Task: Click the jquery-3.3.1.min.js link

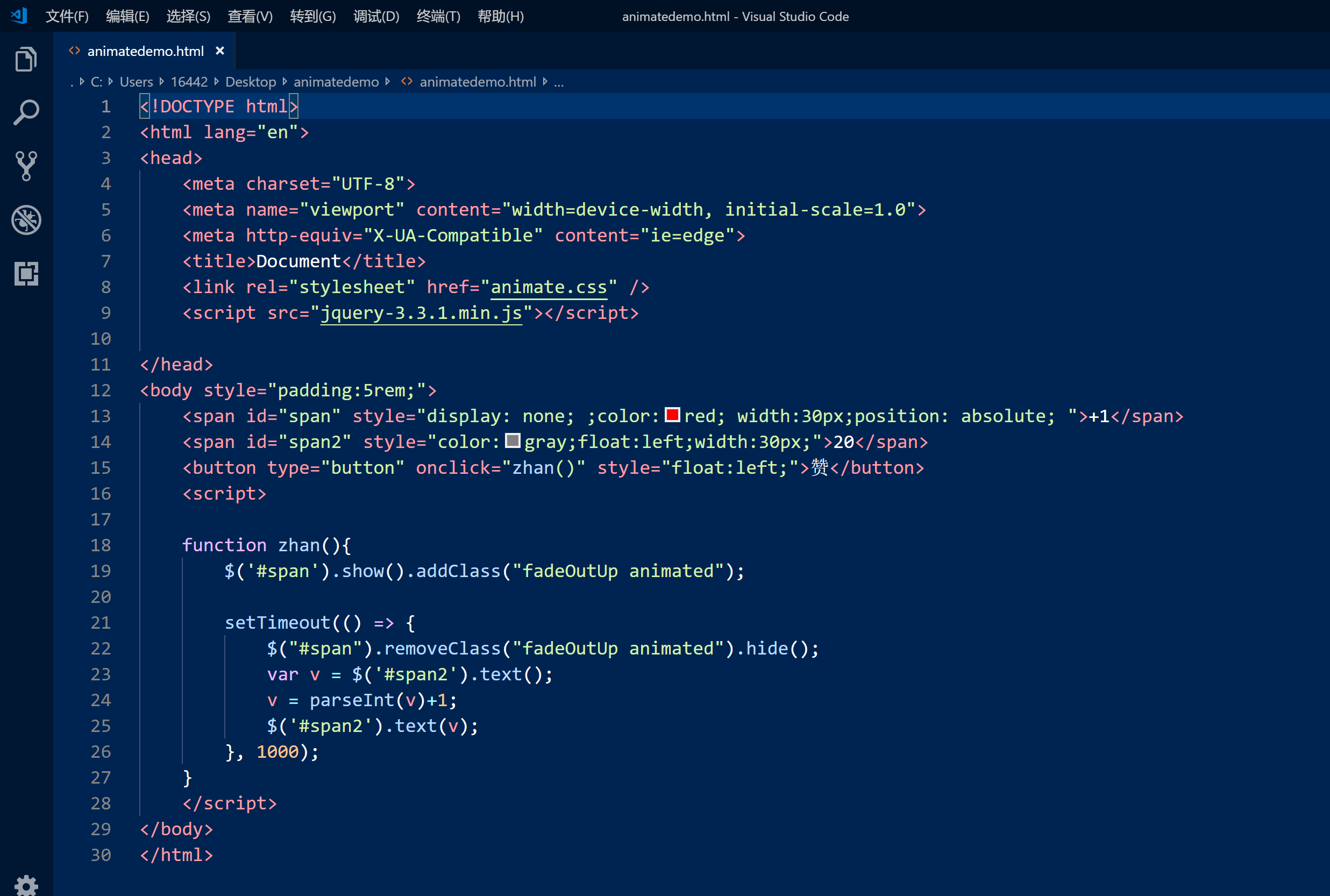Action: pyautogui.click(x=421, y=312)
